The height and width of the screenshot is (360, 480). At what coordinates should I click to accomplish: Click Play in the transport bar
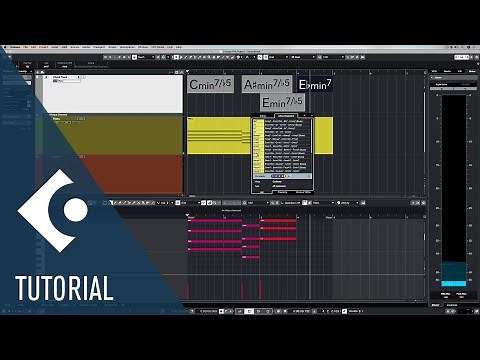259,311
